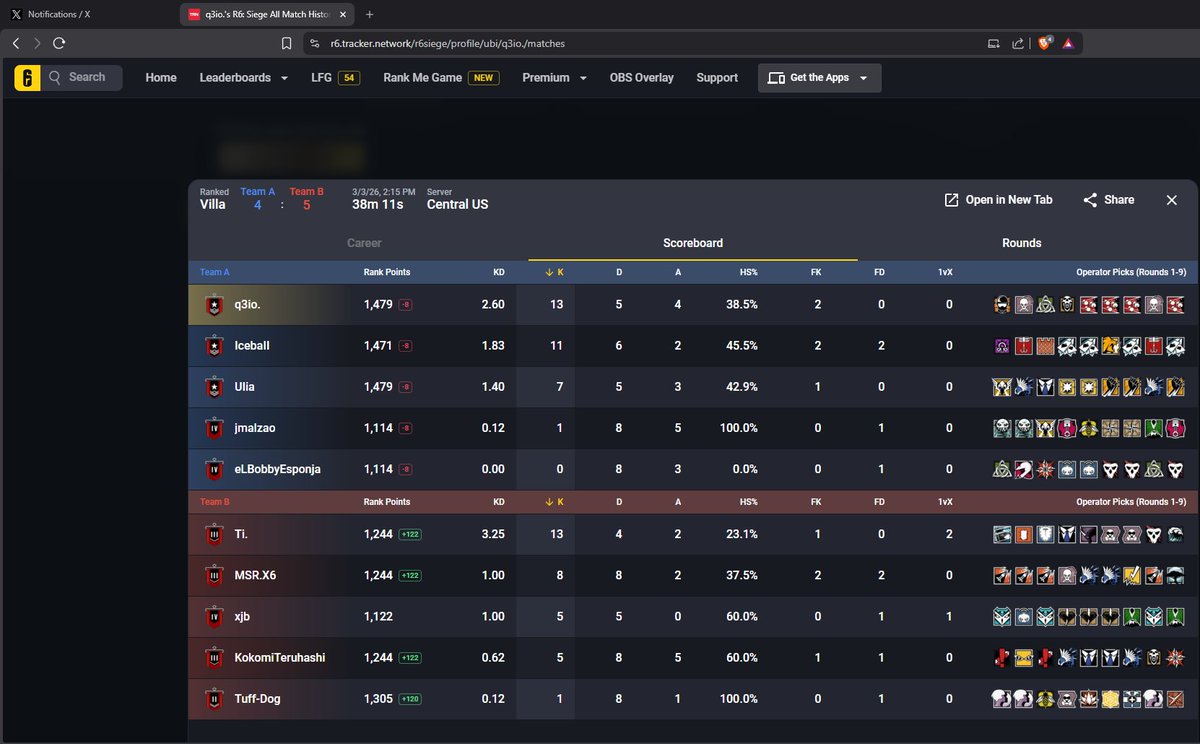
Task: Click KokomiTeruhashi's rank badge icon
Action: point(212,658)
